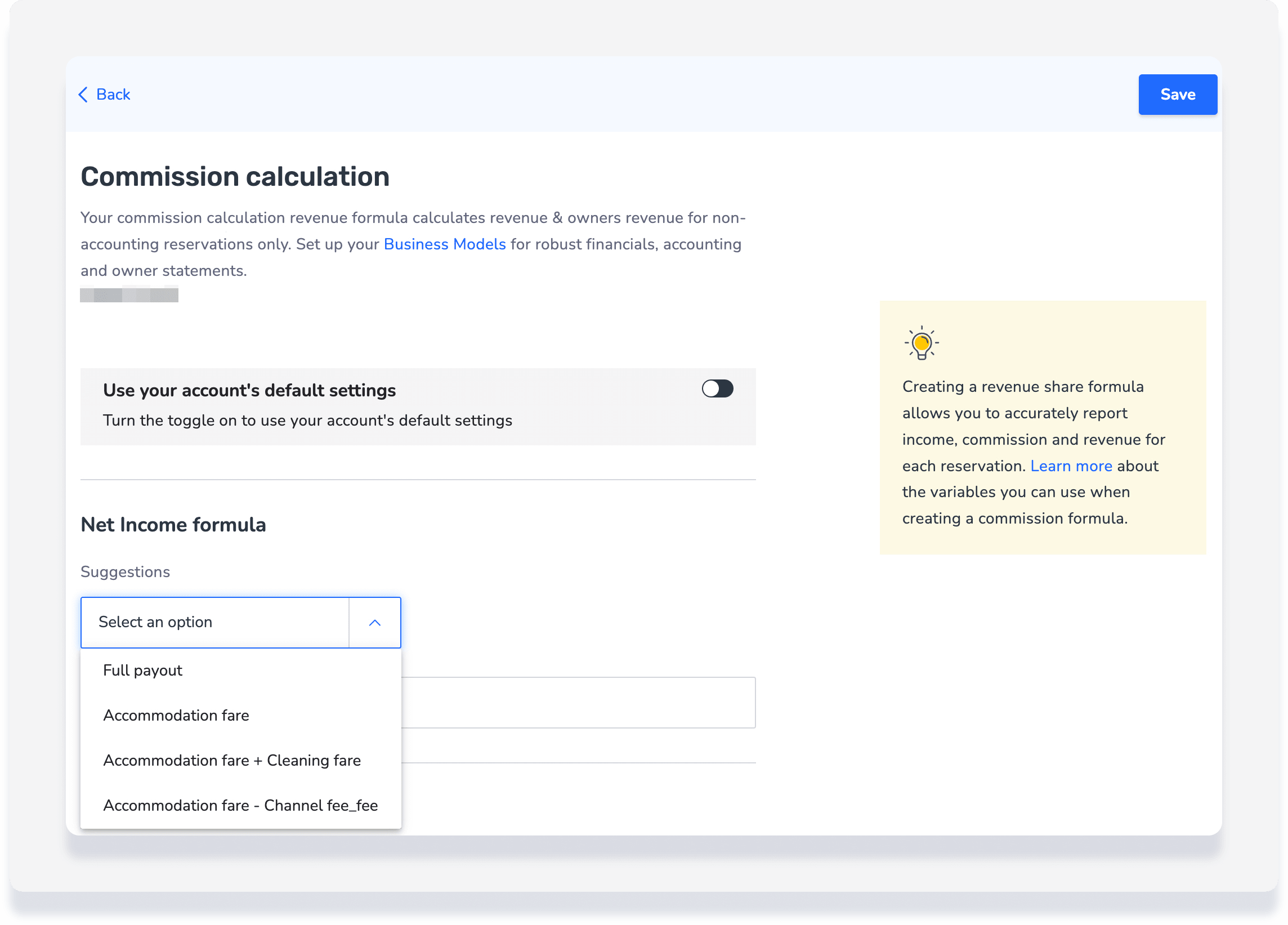Collapse the Suggestions dropdown chevron
The image size is (1288, 925).
click(x=374, y=622)
